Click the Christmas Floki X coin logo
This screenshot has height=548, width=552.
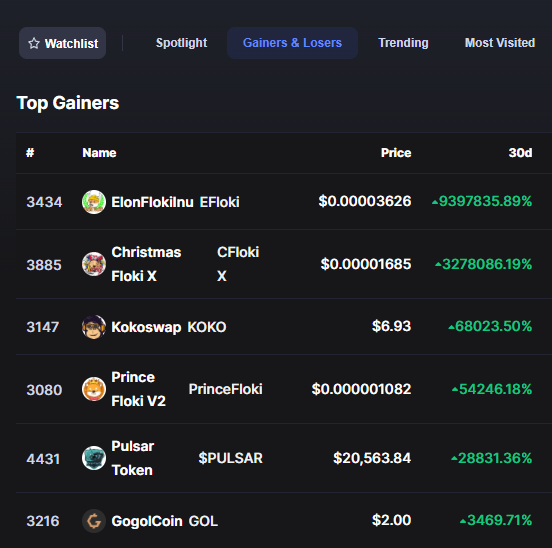pyautogui.click(x=94, y=264)
